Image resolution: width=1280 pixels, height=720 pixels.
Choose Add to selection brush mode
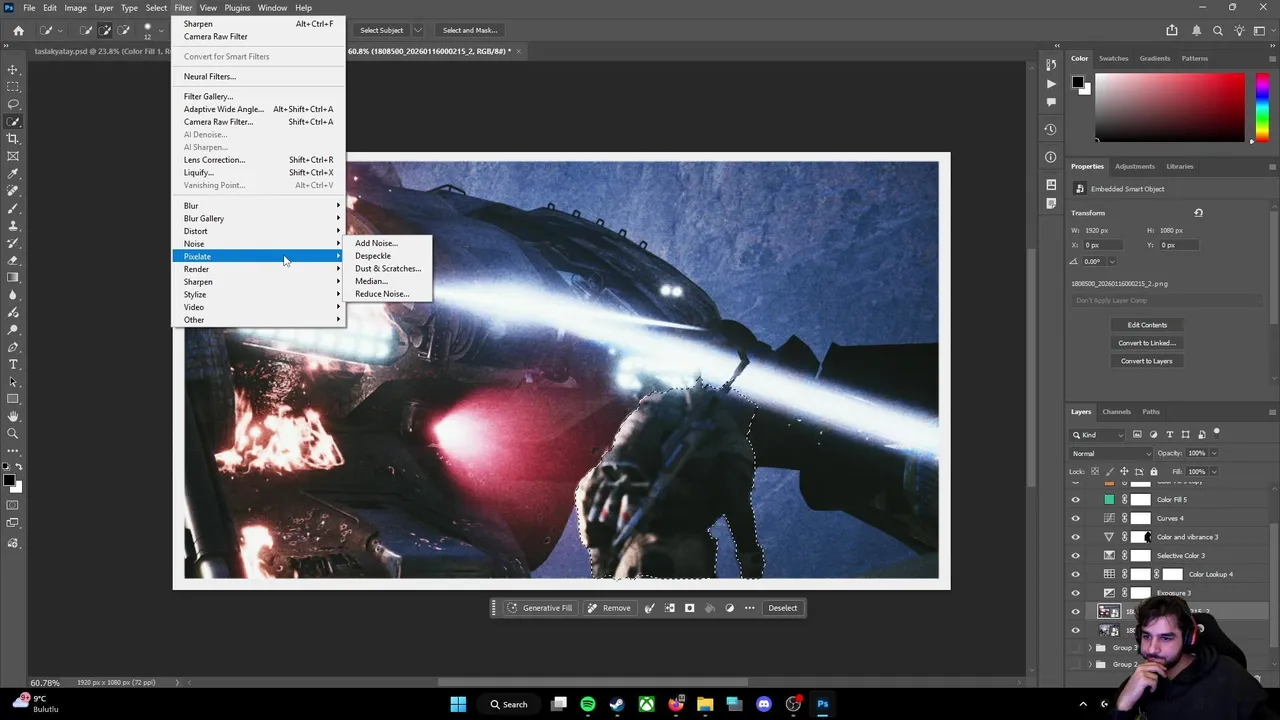[x=105, y=30]
